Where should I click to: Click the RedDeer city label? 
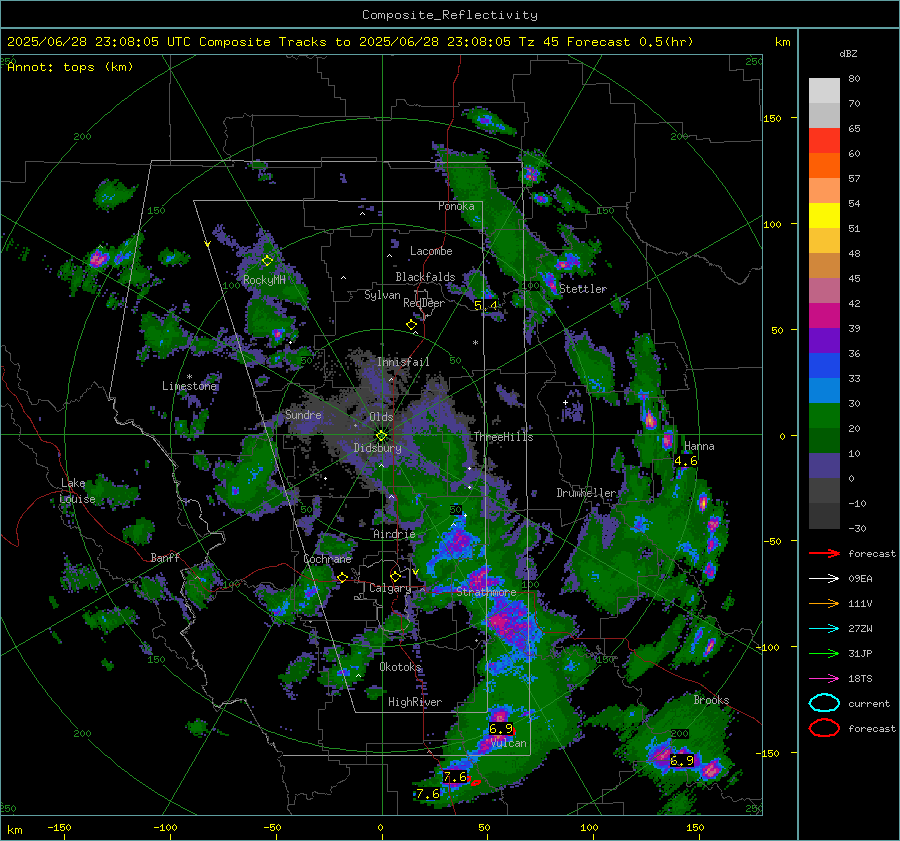coord(424,303)
